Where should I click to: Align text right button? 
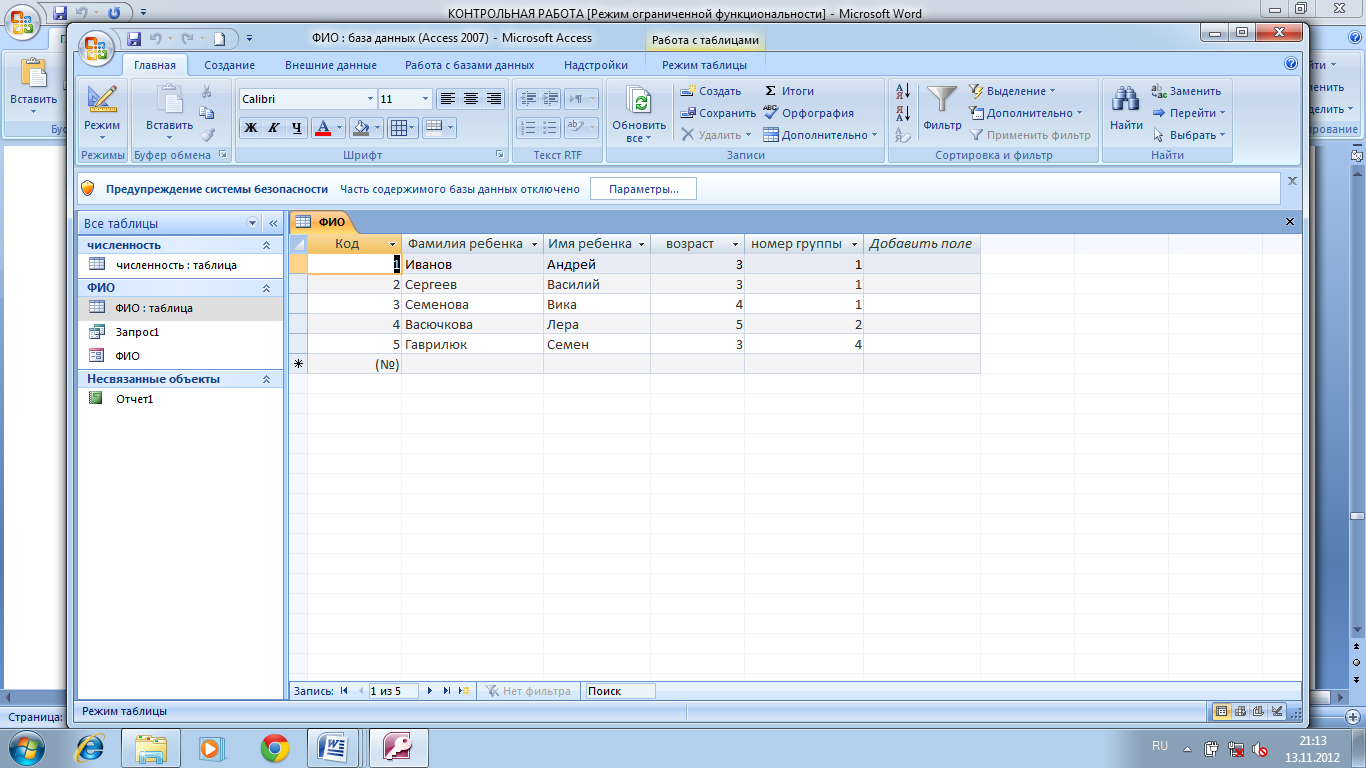pos(494,99)
